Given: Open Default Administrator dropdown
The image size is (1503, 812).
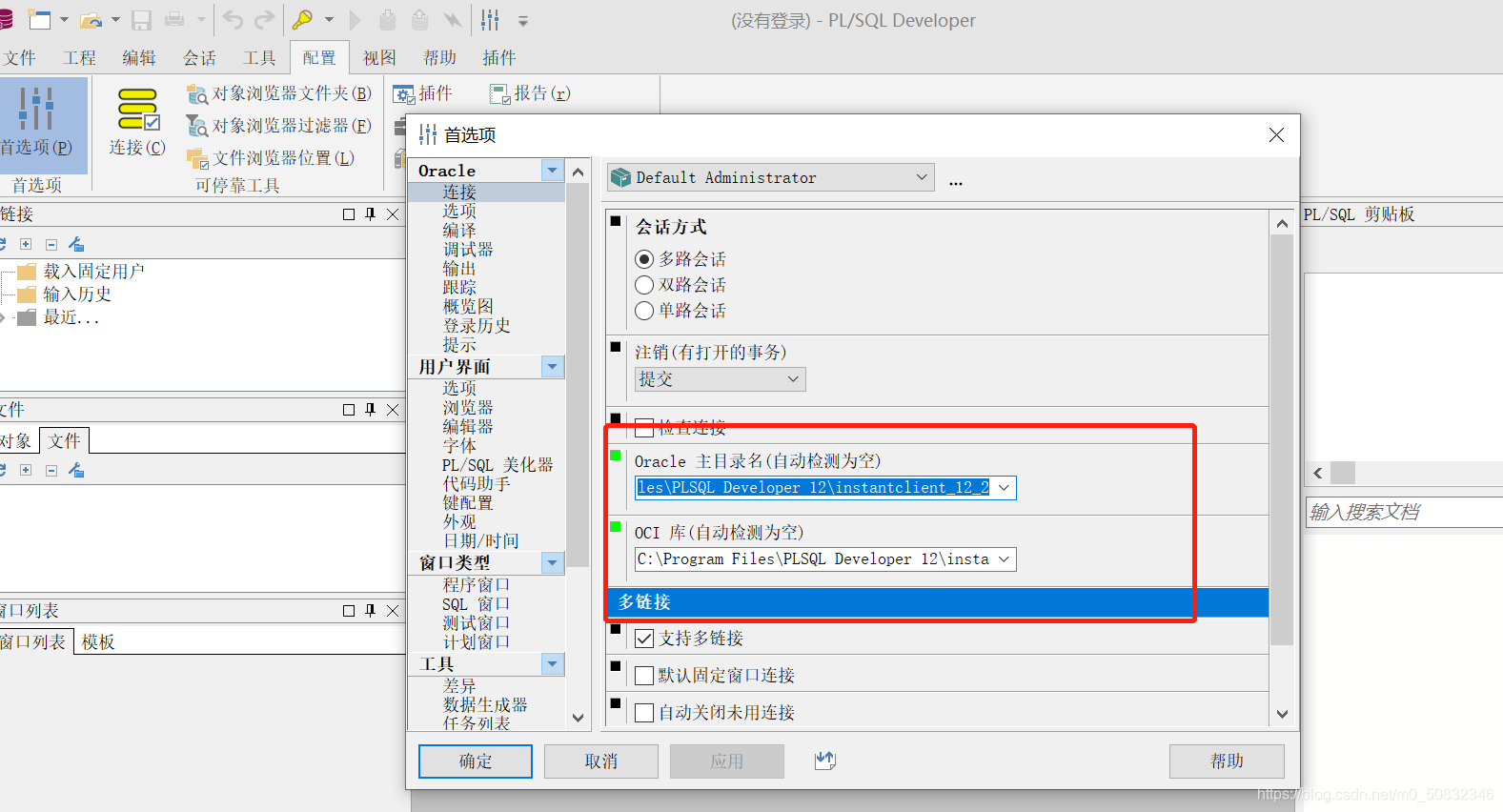Looking at the screenshot, I should pyautogui.click(x=770, y=177).
